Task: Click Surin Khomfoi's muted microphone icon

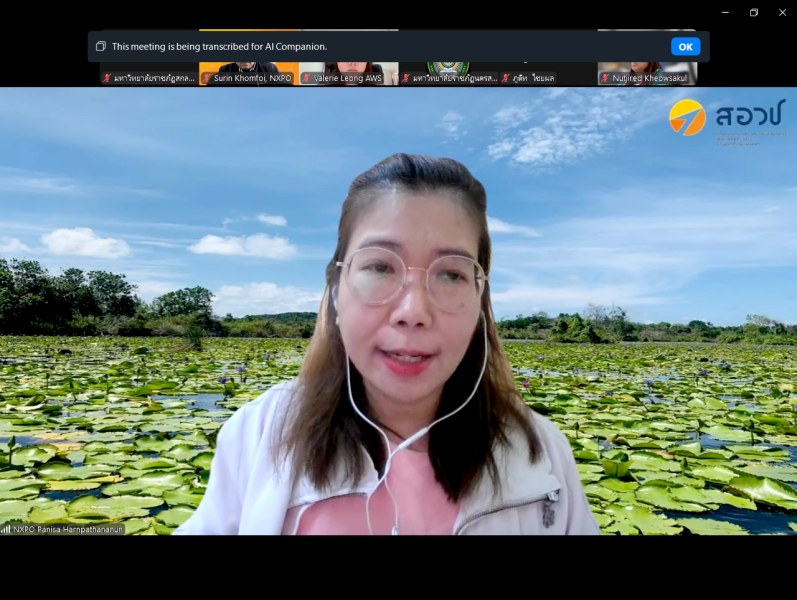Action: (207, 78)
